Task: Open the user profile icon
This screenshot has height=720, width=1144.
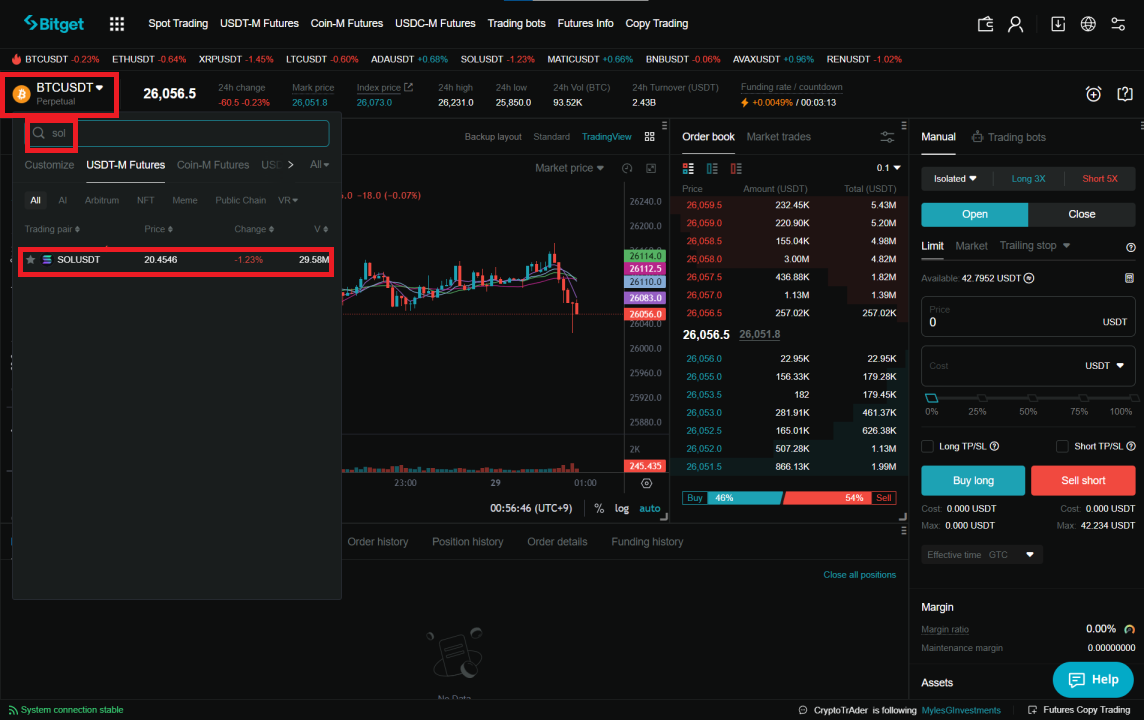Action: pyautogui.click(x=1015, y=24)
